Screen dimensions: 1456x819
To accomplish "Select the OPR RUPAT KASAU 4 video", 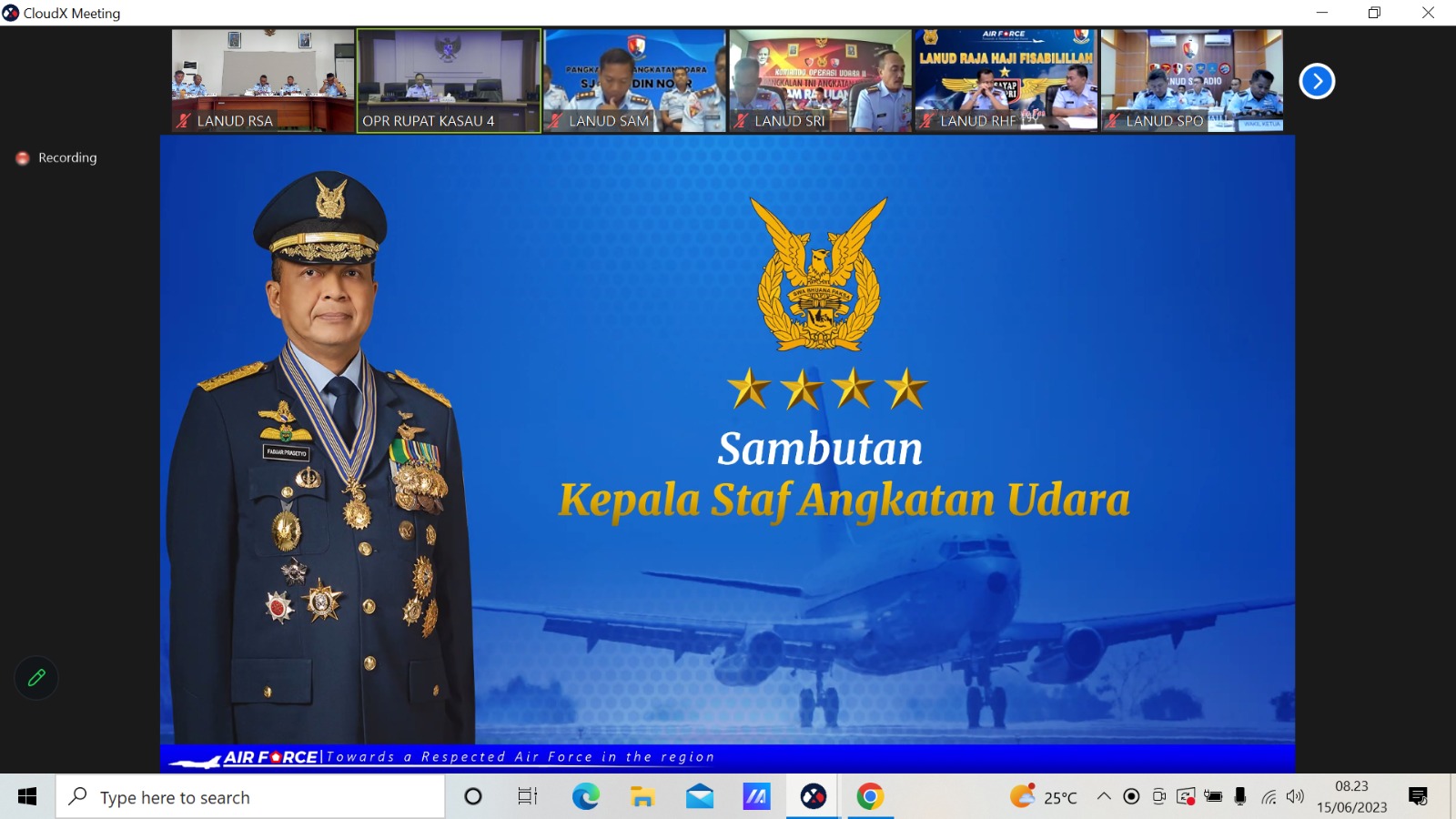I will 449,81.
